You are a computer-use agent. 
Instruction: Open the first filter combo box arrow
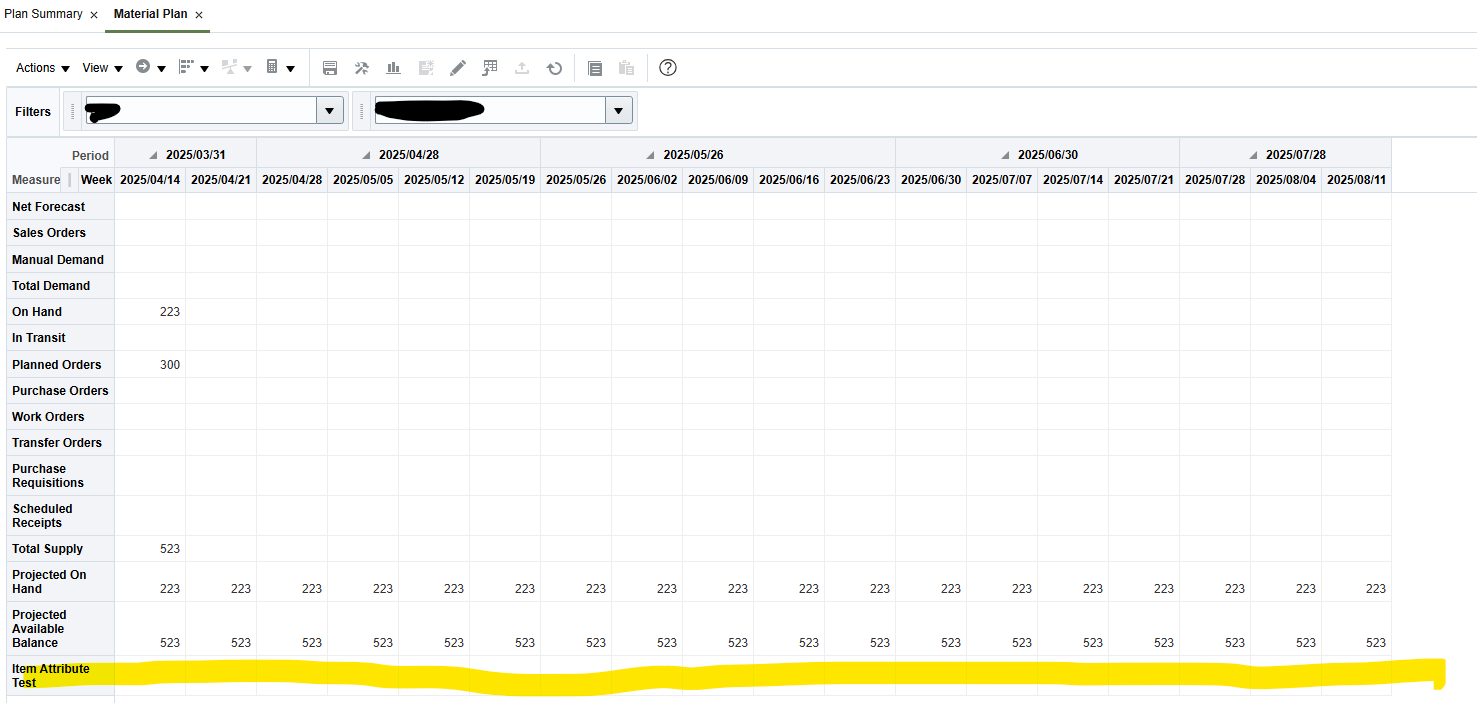pyautogui.click(x=330, y=111)
